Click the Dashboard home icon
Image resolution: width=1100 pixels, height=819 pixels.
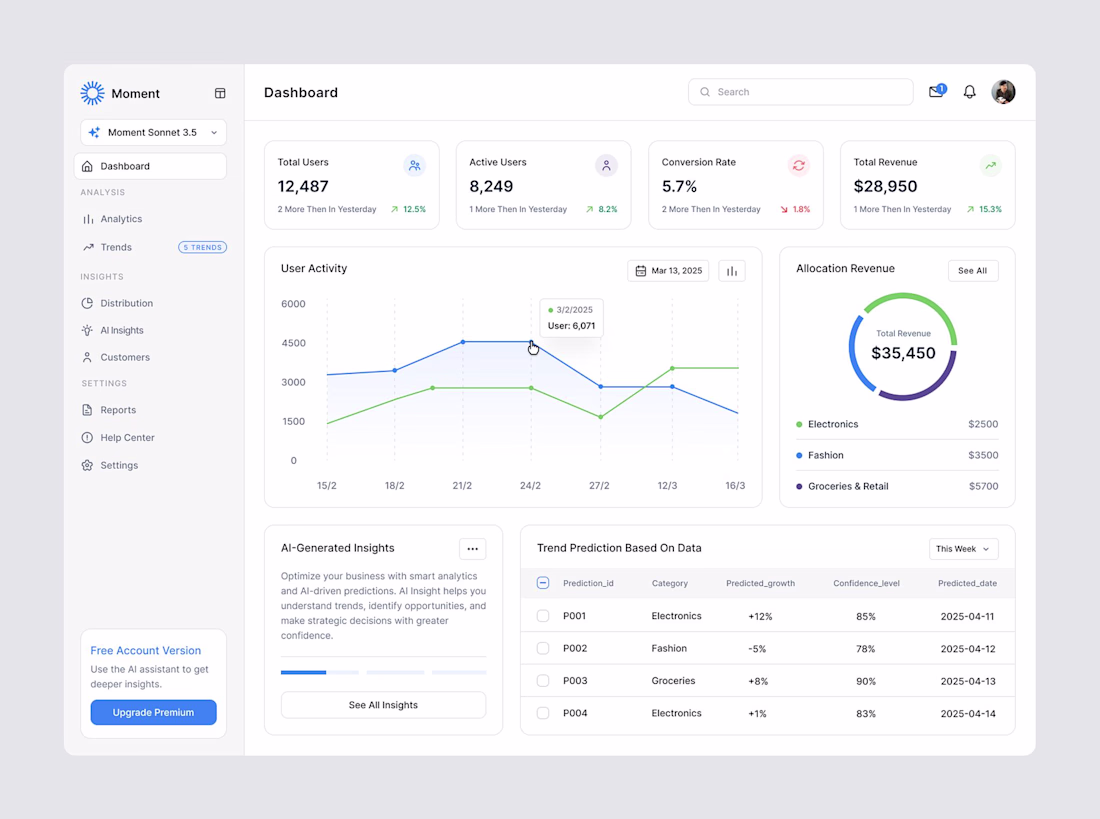pyautogui.click(x=87, y=166)
